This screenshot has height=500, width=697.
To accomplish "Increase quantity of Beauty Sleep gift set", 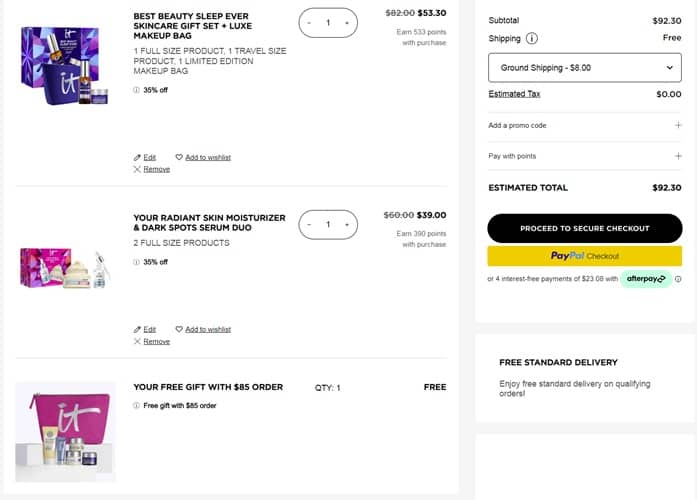I will pyautogui.click(x=346, y=23).
